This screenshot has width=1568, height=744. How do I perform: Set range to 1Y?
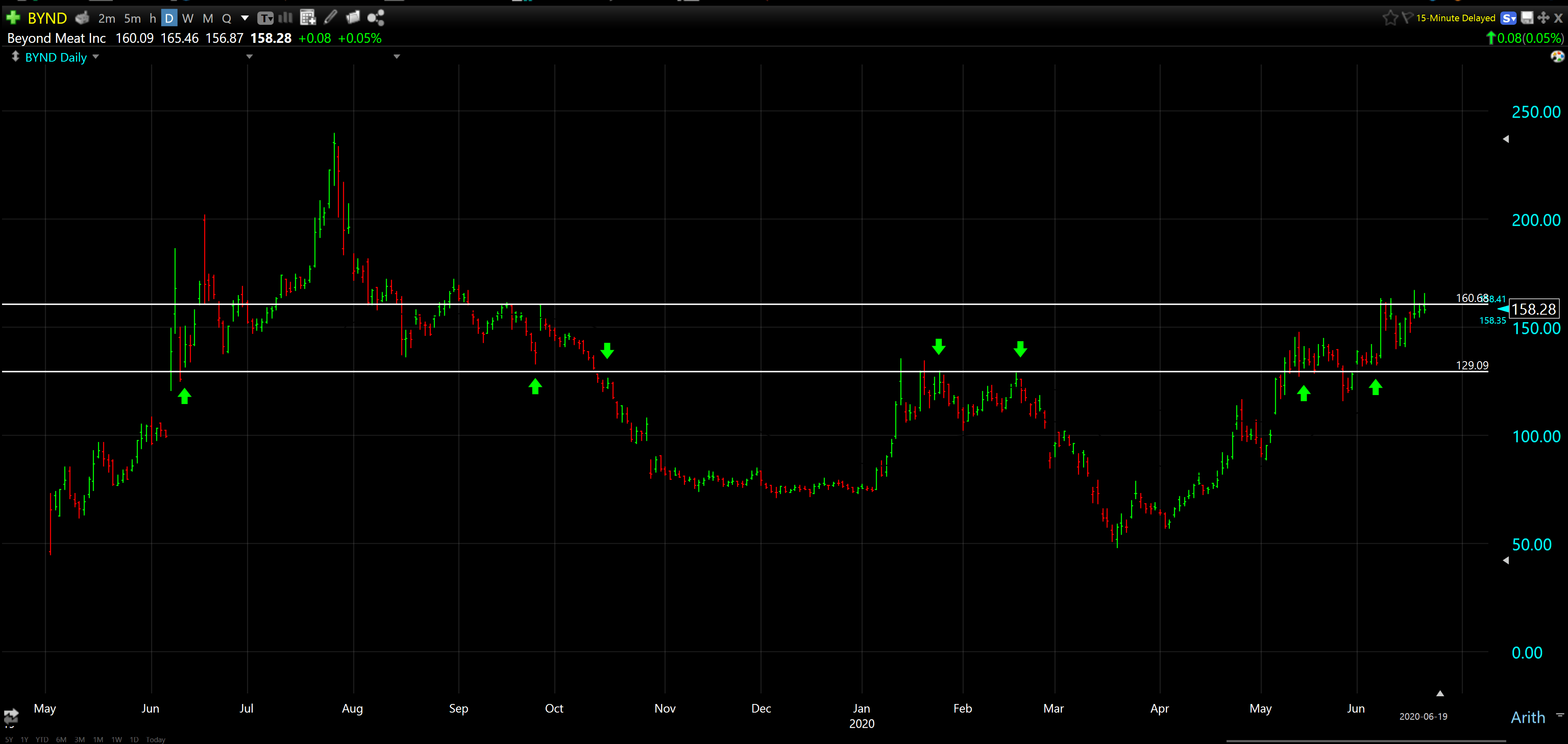[x=24, y=740]
